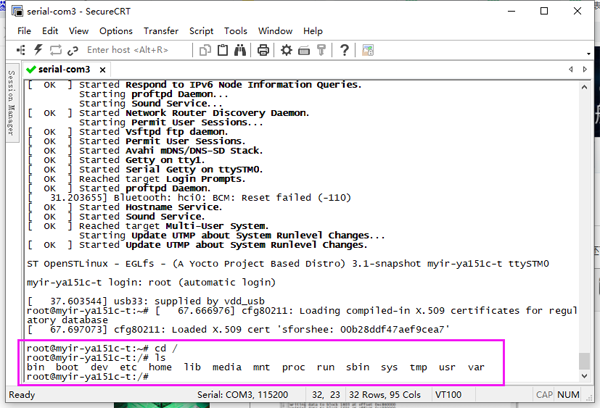
Task: Click the Quick Connect lightning icon
Action: 38,50
